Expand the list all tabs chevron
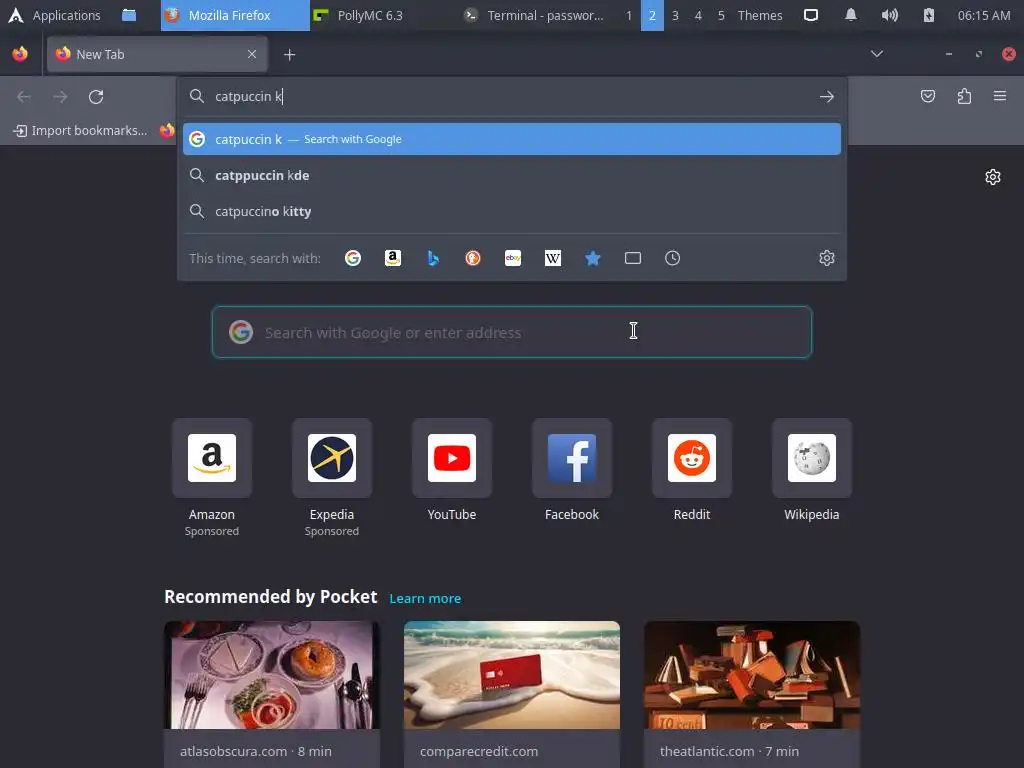Viewport: 1024px width, 768px height. pos(877,54)
